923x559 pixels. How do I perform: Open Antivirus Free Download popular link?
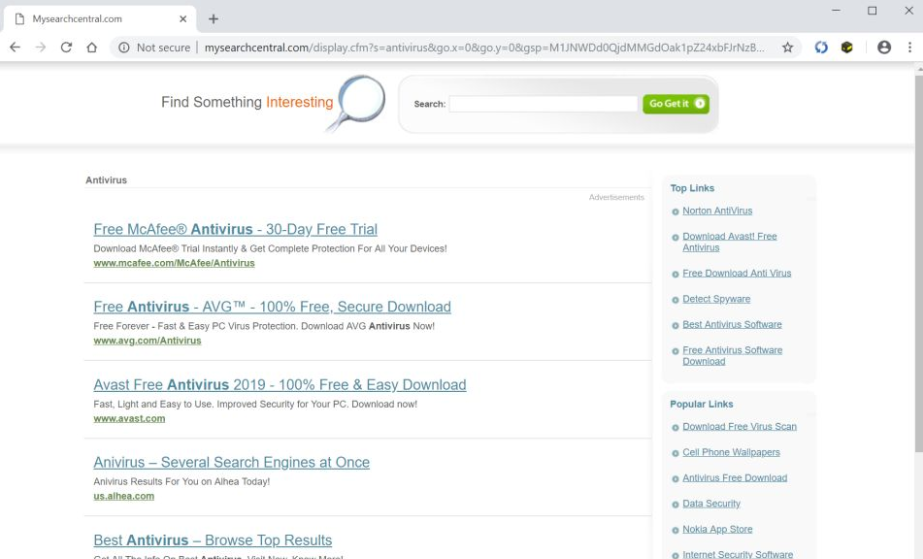pyautogui.click(x=735, y=478)
